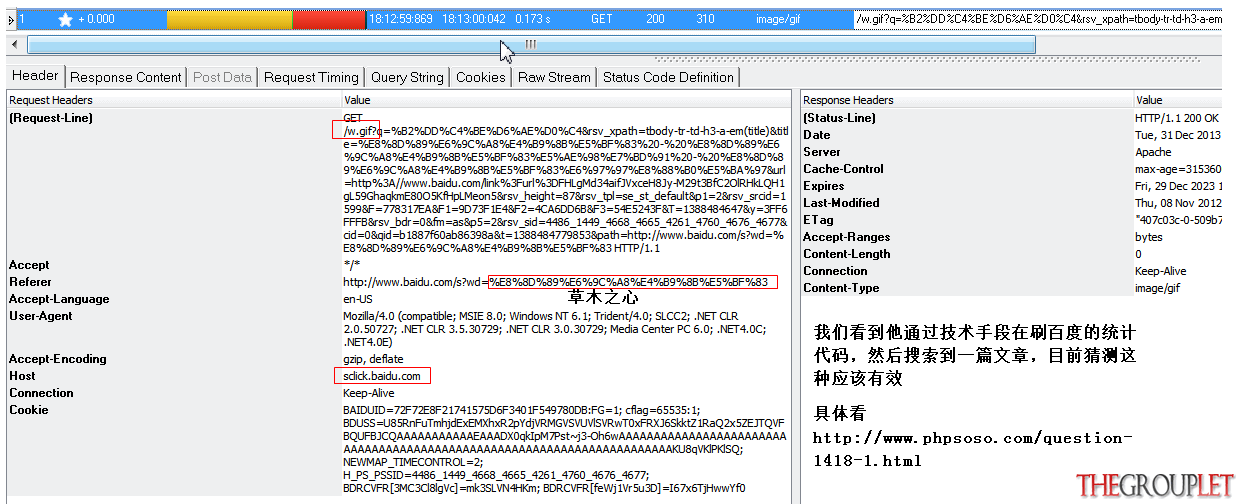Click the URL cell starting with /w.gif?q=
This screenshot has width=1241, height=504.
click(x=1038, y=19)
